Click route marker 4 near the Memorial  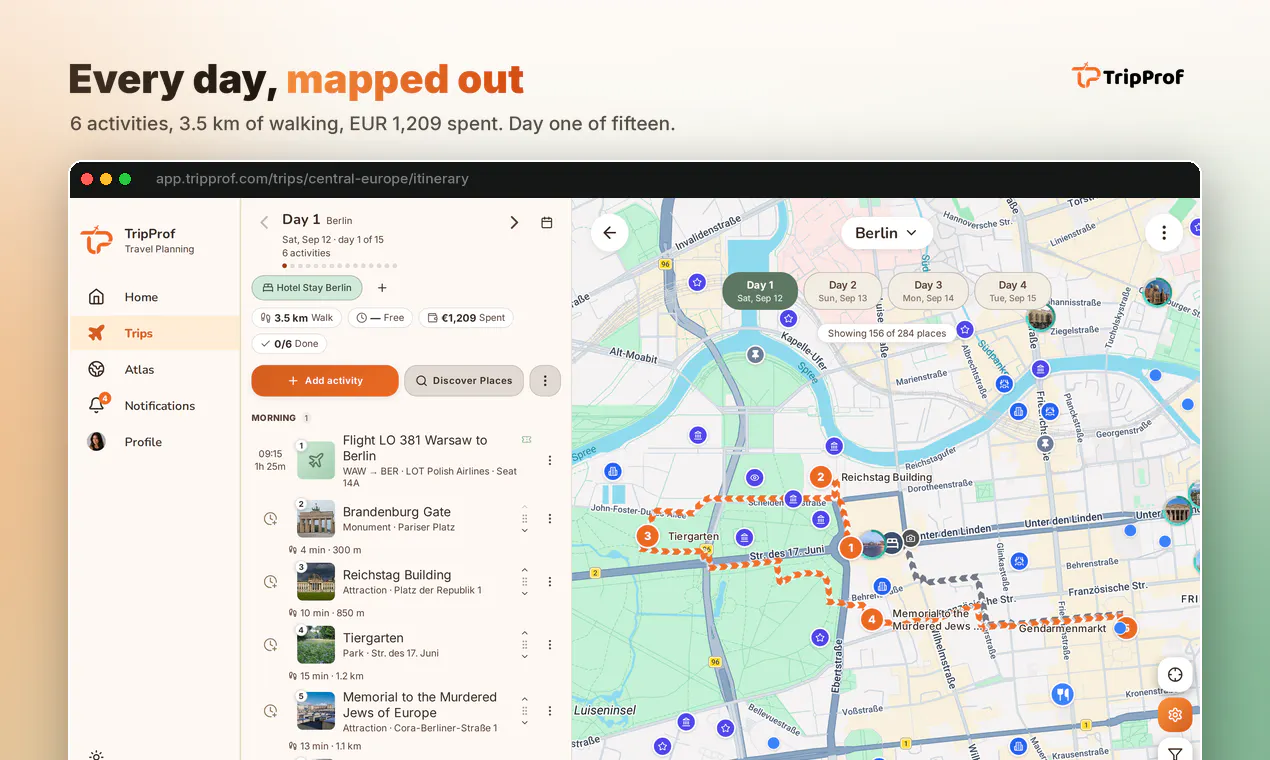pos(872,619)
